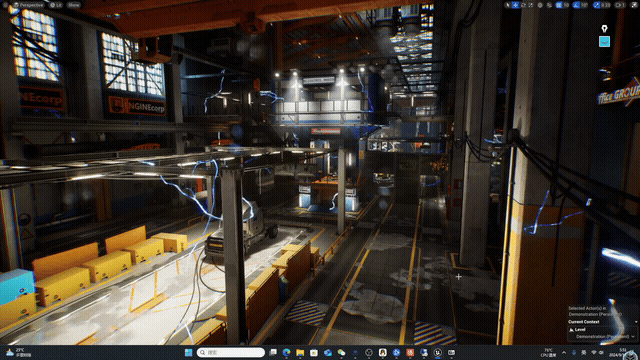Click the Windows taskbar search box
This screenshot has width=640, height=360.
click(x=231, y=352)
